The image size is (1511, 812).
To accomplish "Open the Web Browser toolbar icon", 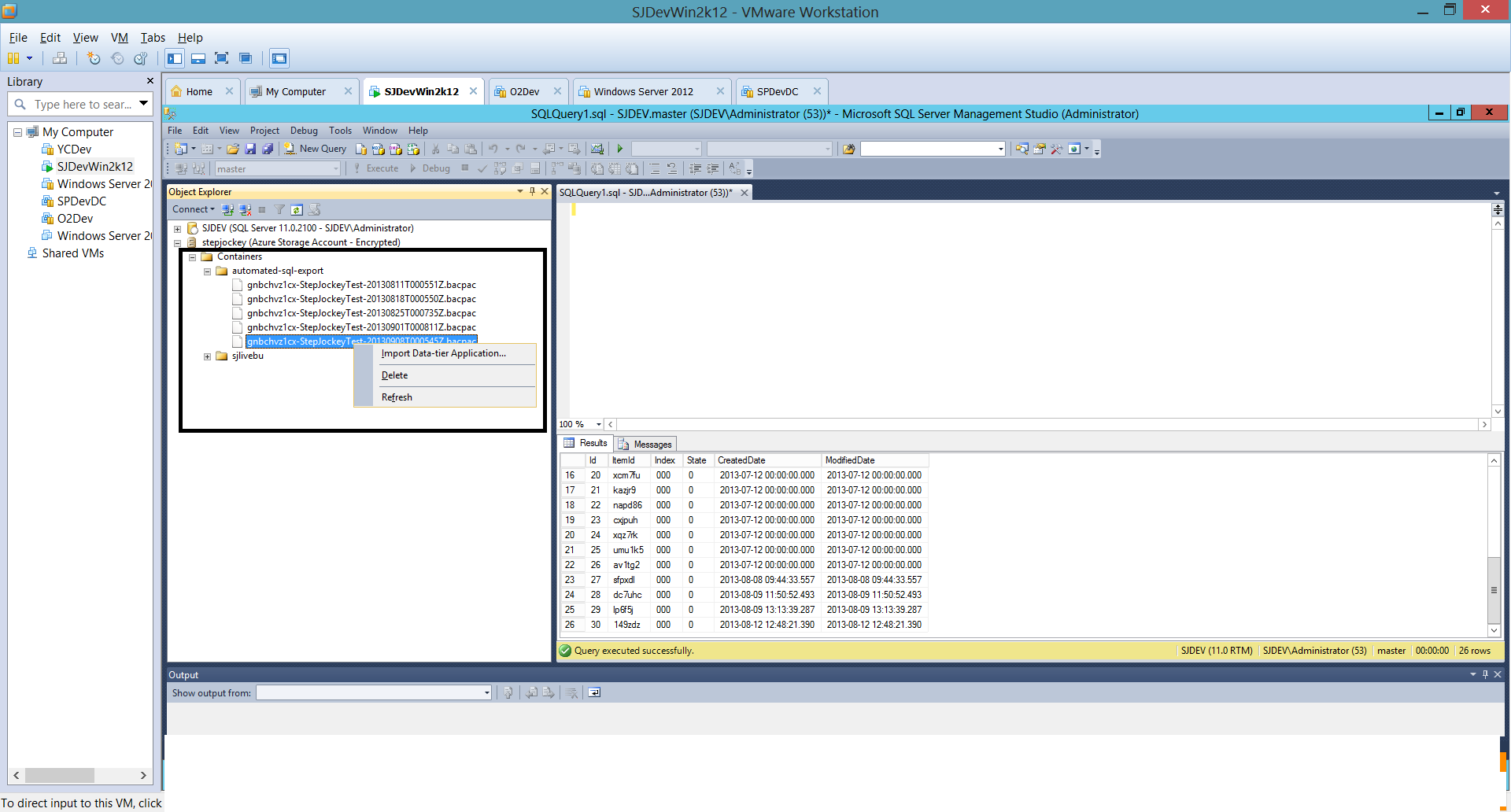I will [x=1074, y=149].
